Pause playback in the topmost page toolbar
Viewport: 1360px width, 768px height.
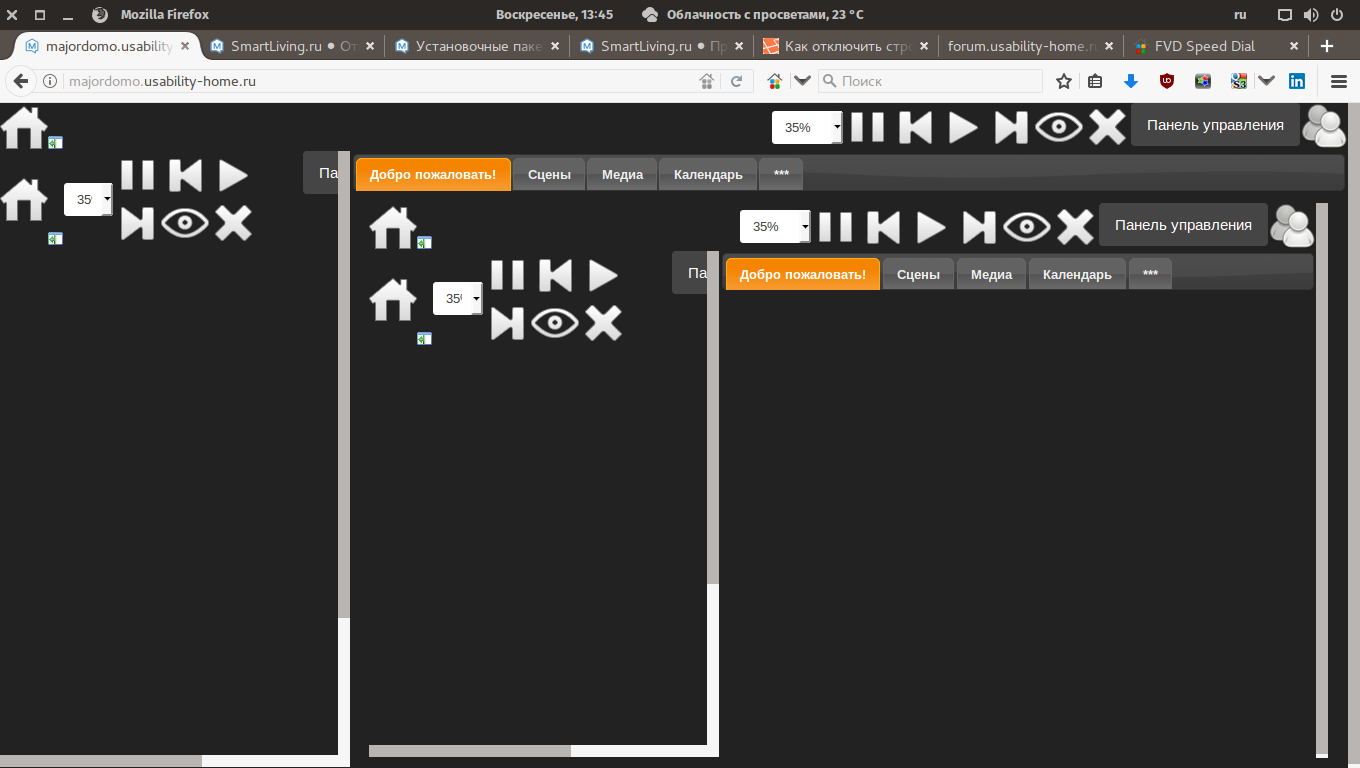click(x=867, y=127)
